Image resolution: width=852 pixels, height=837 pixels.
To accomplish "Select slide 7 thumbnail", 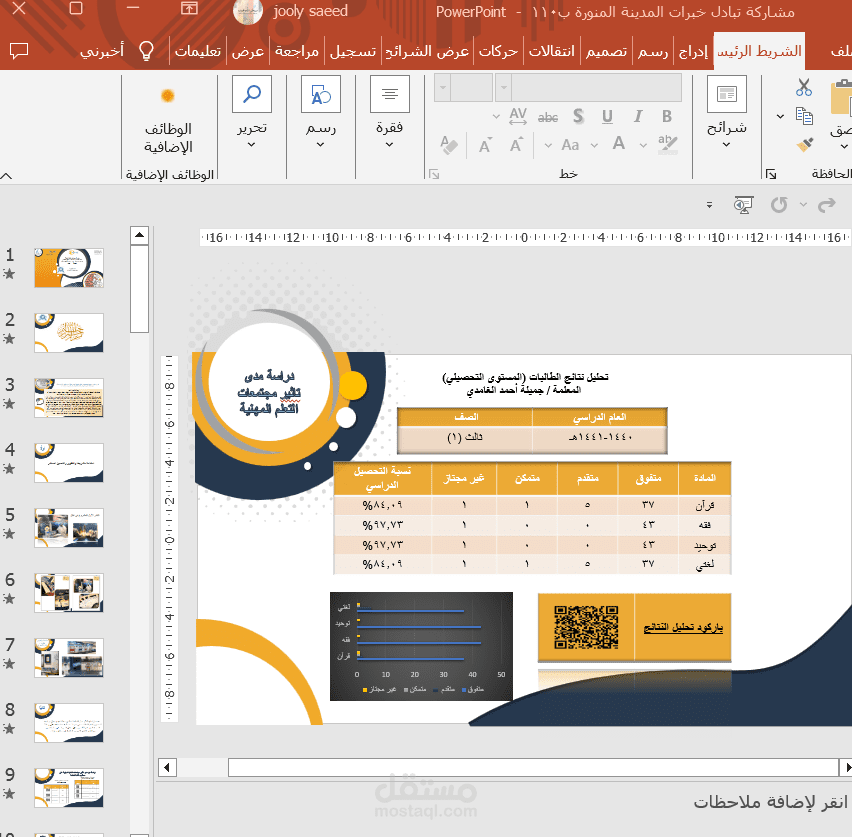I will (x=68, y=658).
